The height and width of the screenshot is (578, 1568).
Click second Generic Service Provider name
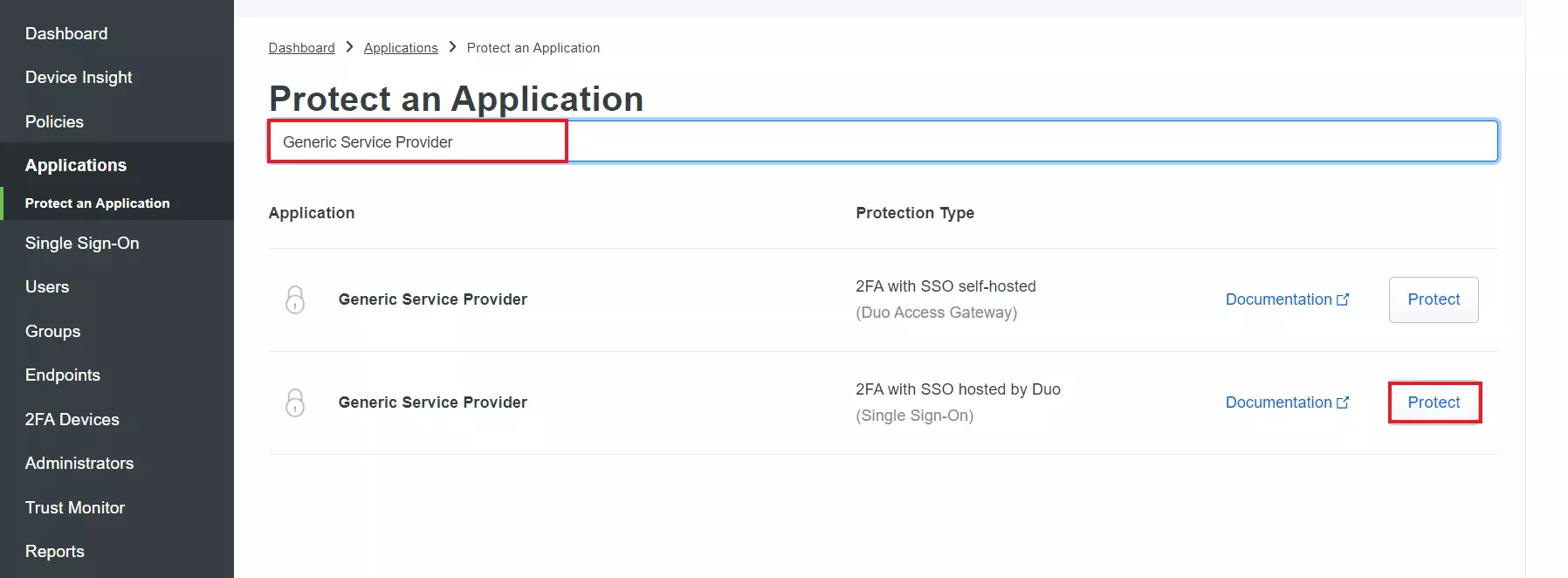pyautogui.click(x=433, y=403)
